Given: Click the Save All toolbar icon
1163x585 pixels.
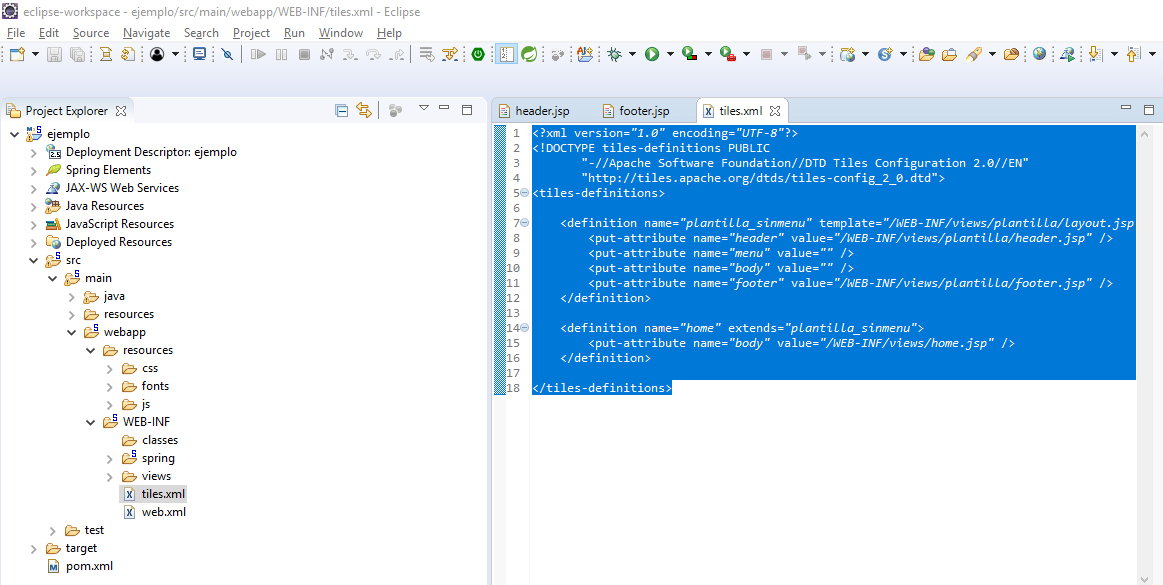Looking at the screenshot, I should 76,54.
